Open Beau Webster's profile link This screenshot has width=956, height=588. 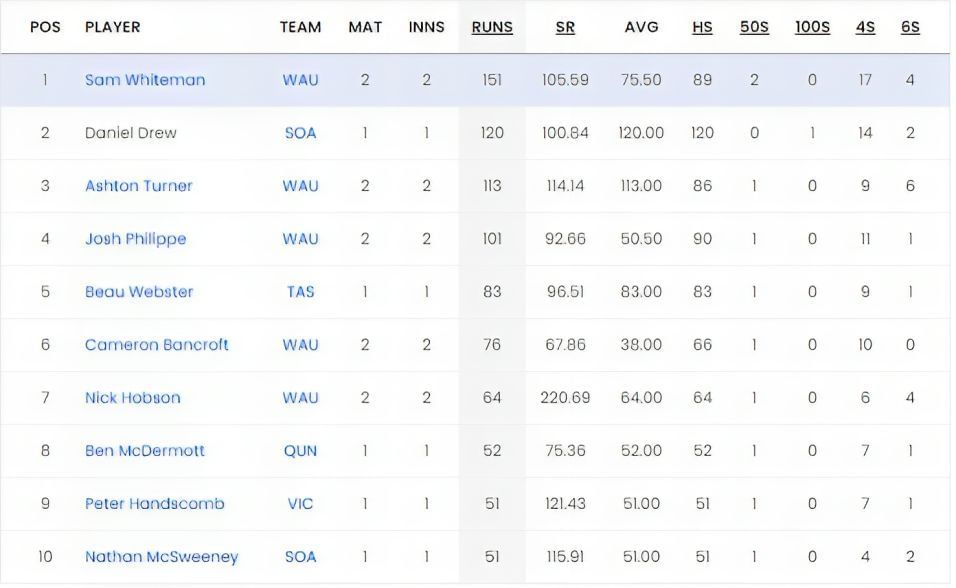[139, 292]
